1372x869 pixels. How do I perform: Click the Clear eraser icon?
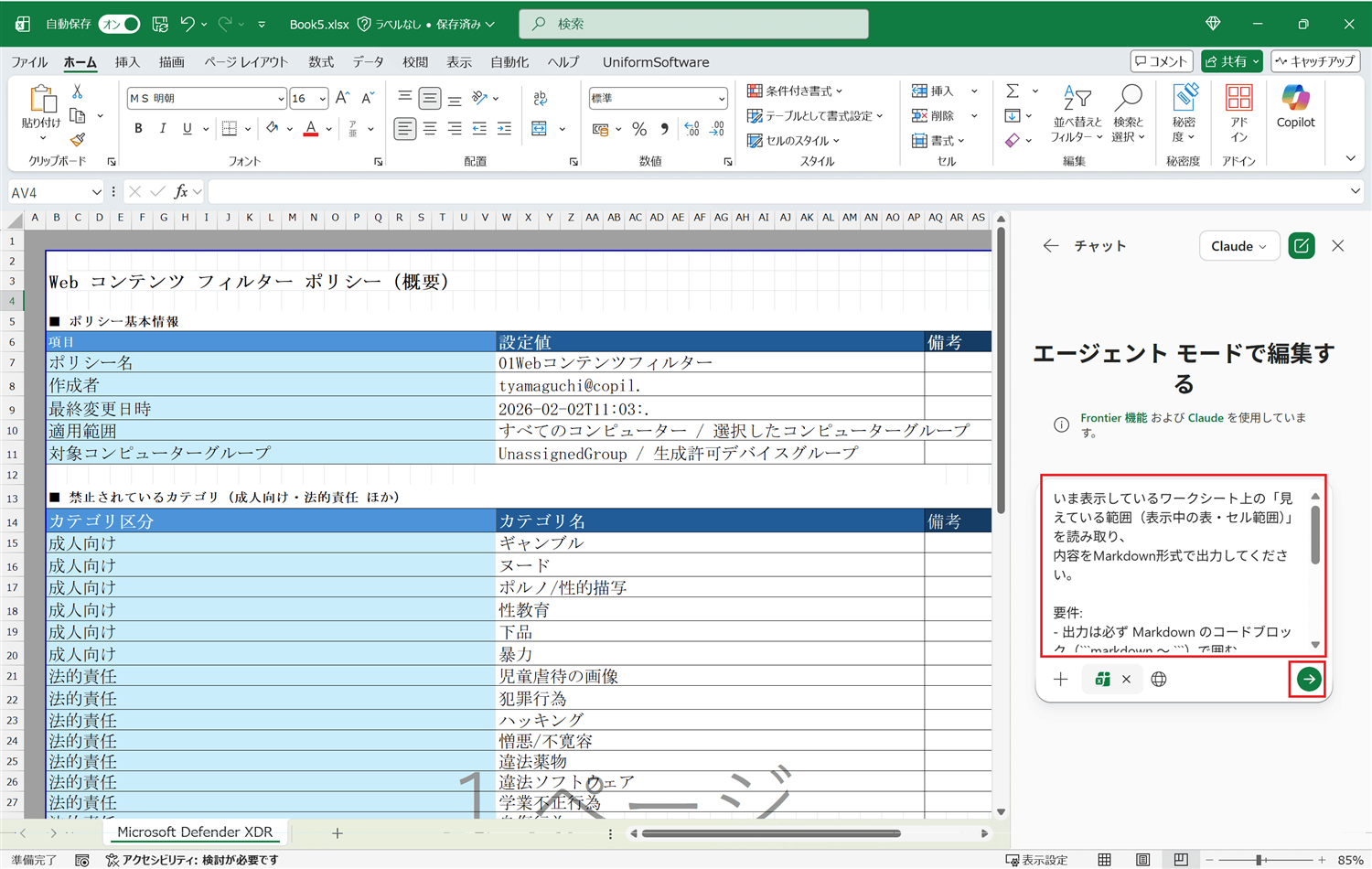(x=1013, y=140)
